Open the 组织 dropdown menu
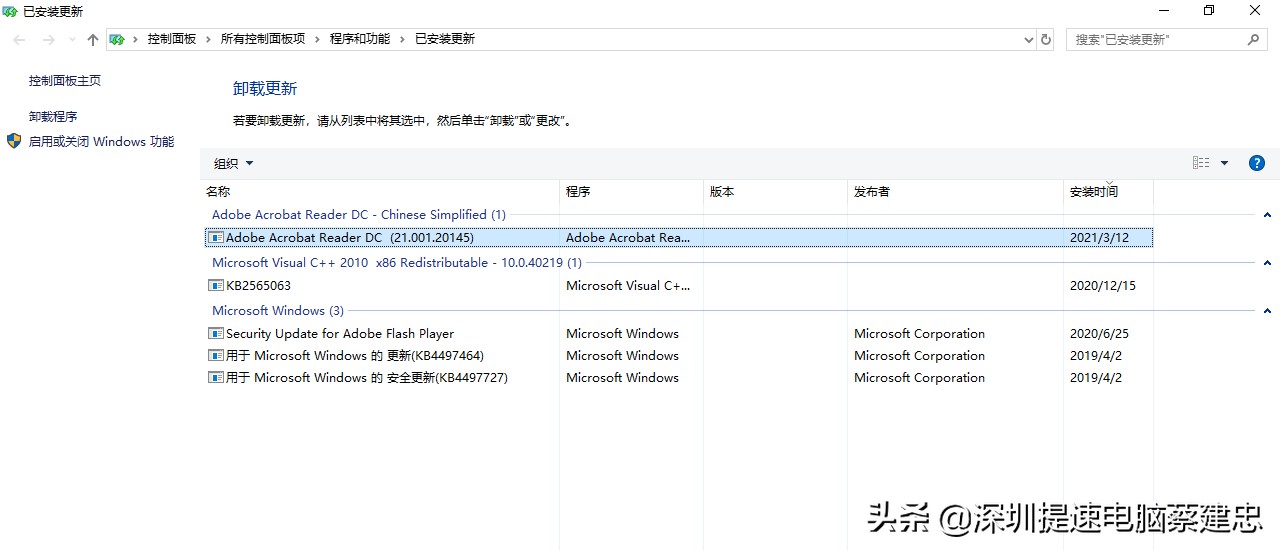The width and height of the screenshot is (1280, 551). tap(234, 163)
